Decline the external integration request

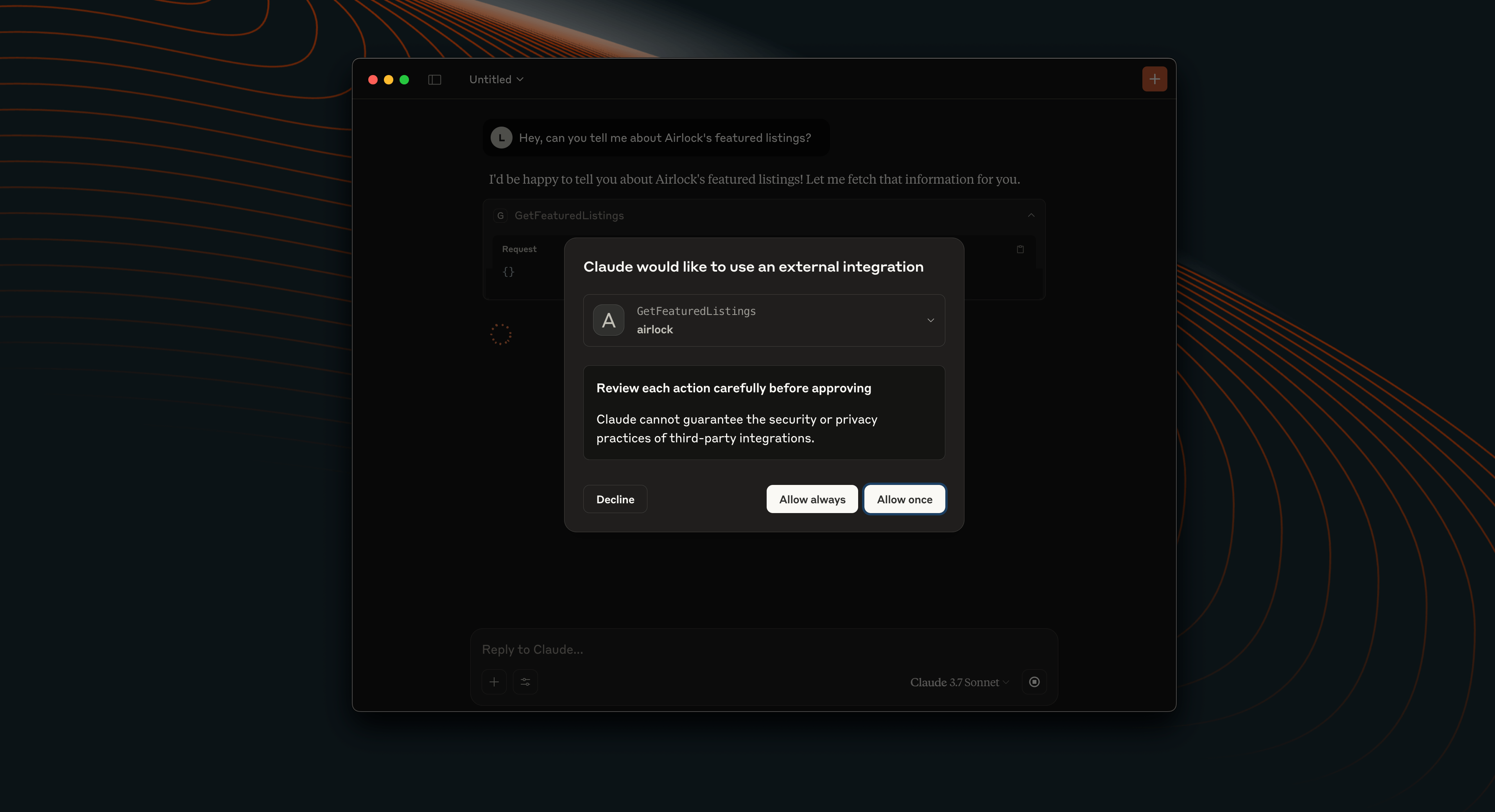click(x=615, y=499)
